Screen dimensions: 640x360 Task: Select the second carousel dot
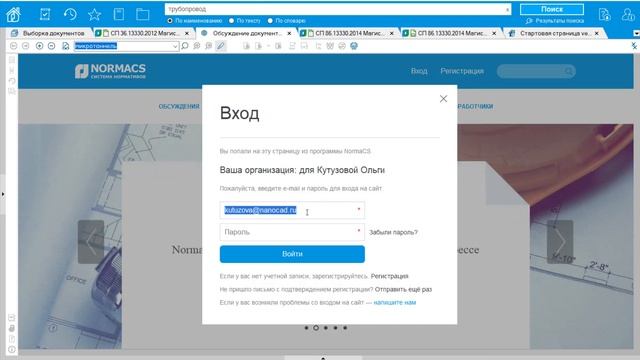pyautogui.click(x=316, y=328)
